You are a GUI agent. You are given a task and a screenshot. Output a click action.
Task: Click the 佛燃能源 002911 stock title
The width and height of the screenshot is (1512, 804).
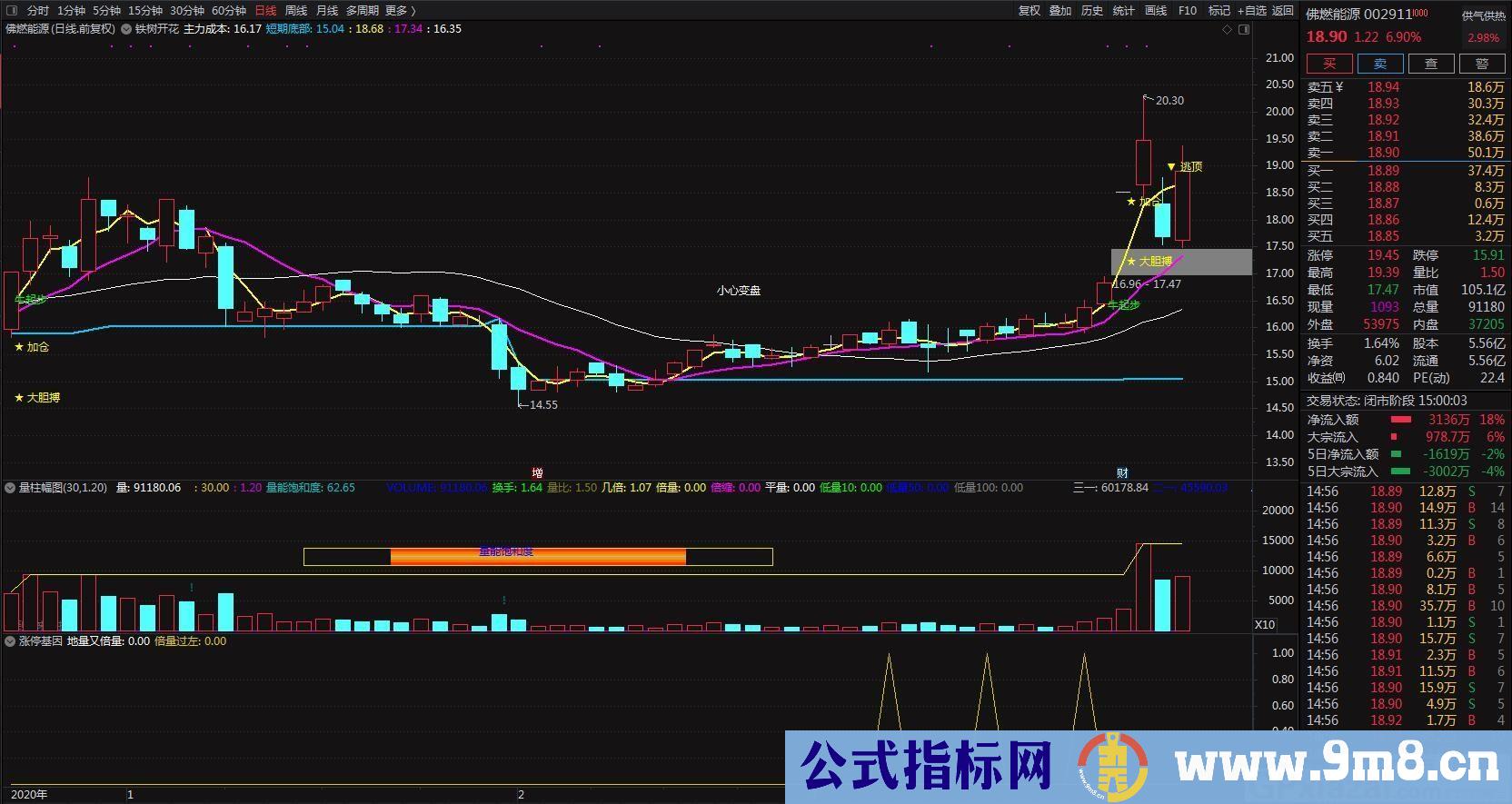(x=1359, y=15)
